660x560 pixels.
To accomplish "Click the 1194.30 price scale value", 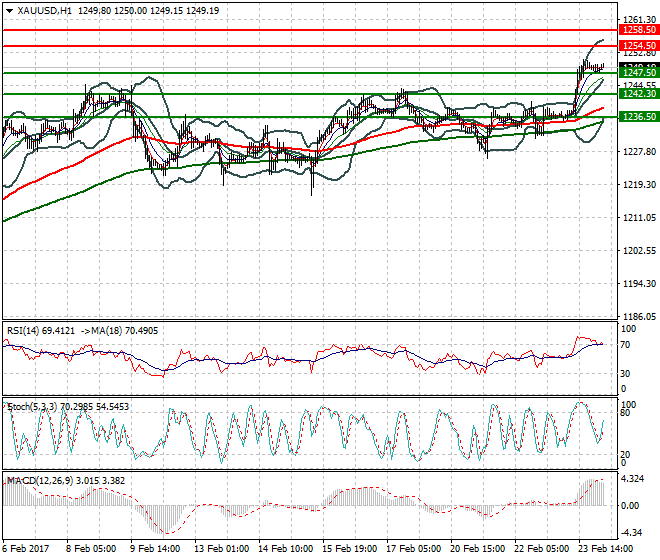I will pos(639,284).
